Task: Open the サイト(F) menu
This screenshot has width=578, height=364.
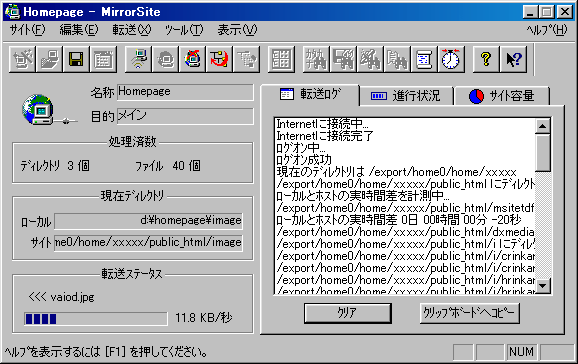Action: (x=27, y=30)
